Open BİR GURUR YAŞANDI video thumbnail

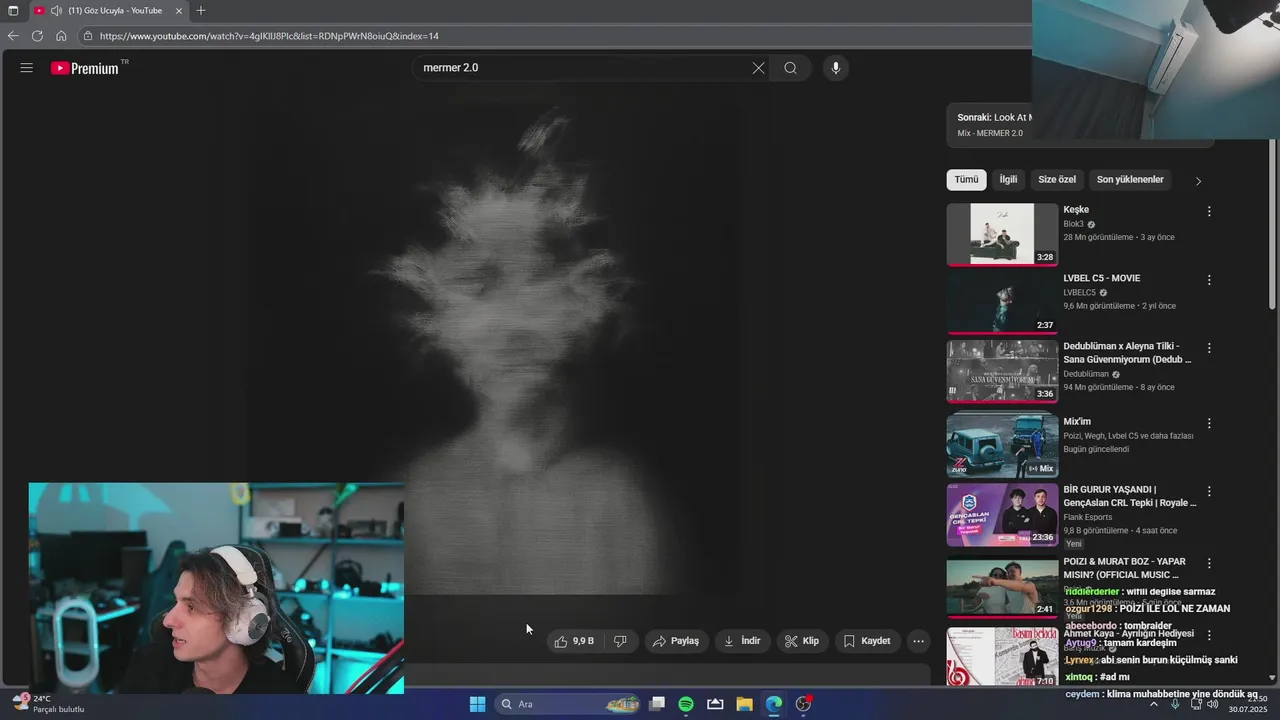tap(1002, 515)
